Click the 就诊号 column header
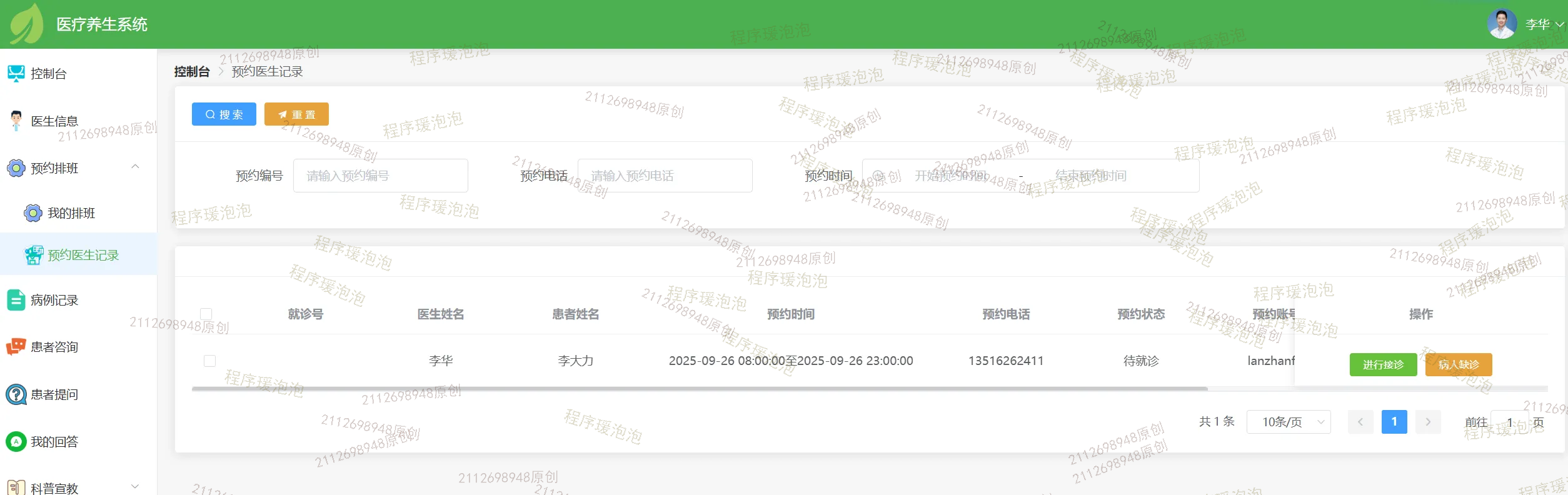The width and height of the screenshot is (1568, 495). click(x=306, y=314)
